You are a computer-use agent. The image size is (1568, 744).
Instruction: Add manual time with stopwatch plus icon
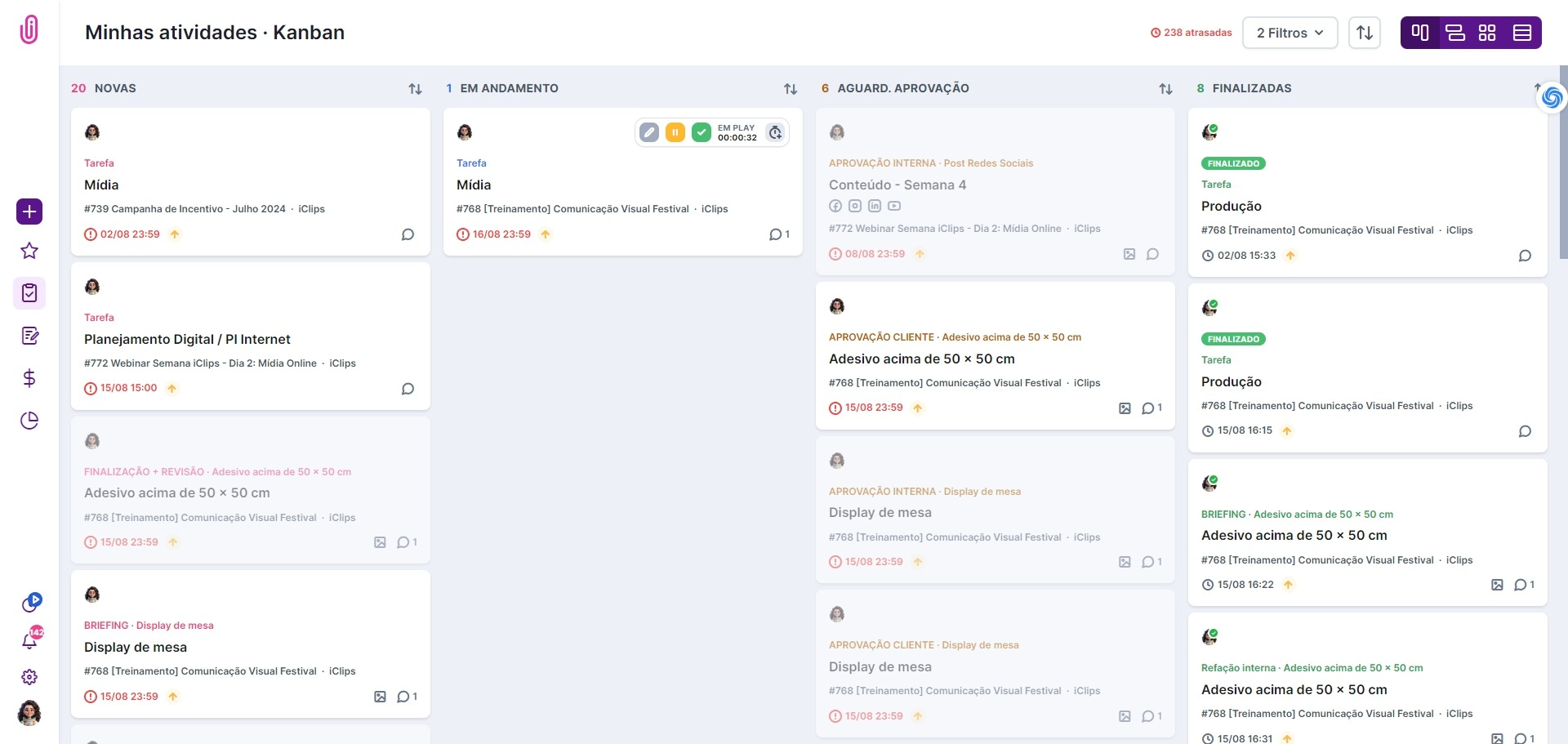coord(776,132)
